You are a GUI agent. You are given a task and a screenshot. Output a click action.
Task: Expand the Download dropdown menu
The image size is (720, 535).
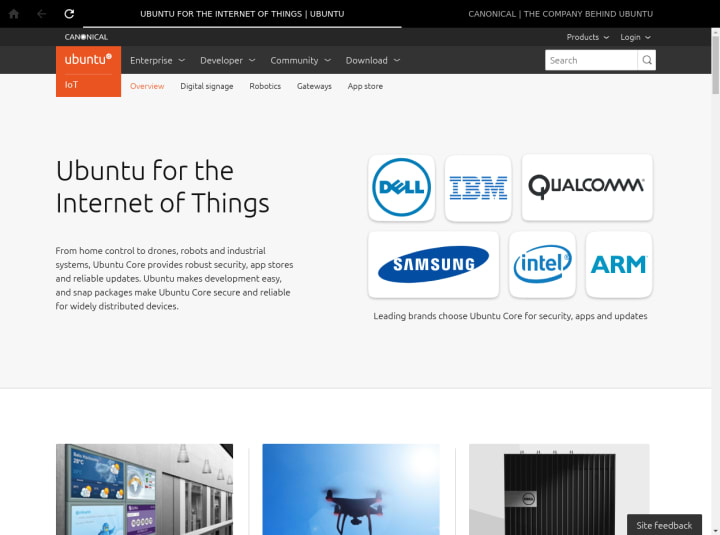pyautogui.click(x=373, y=60)
